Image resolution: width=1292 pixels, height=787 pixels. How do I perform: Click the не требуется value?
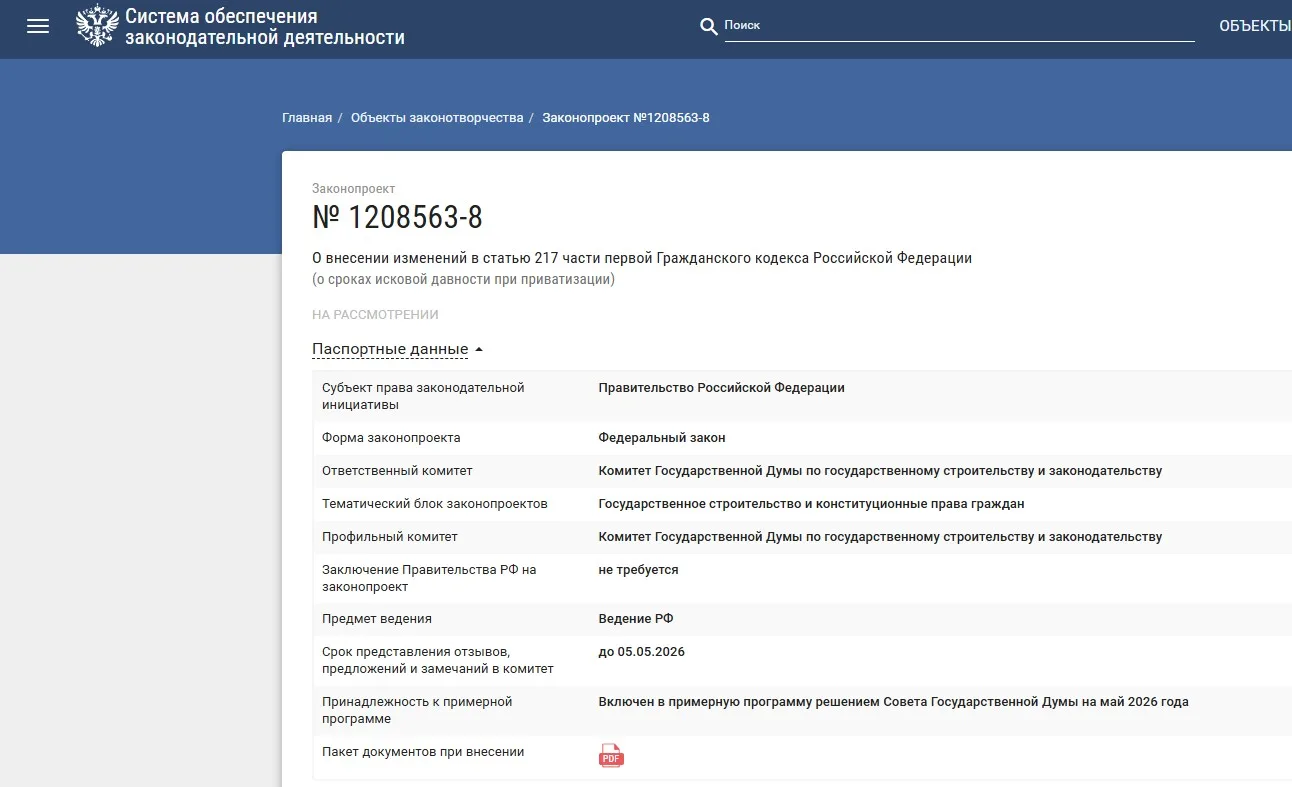(639, 570)
